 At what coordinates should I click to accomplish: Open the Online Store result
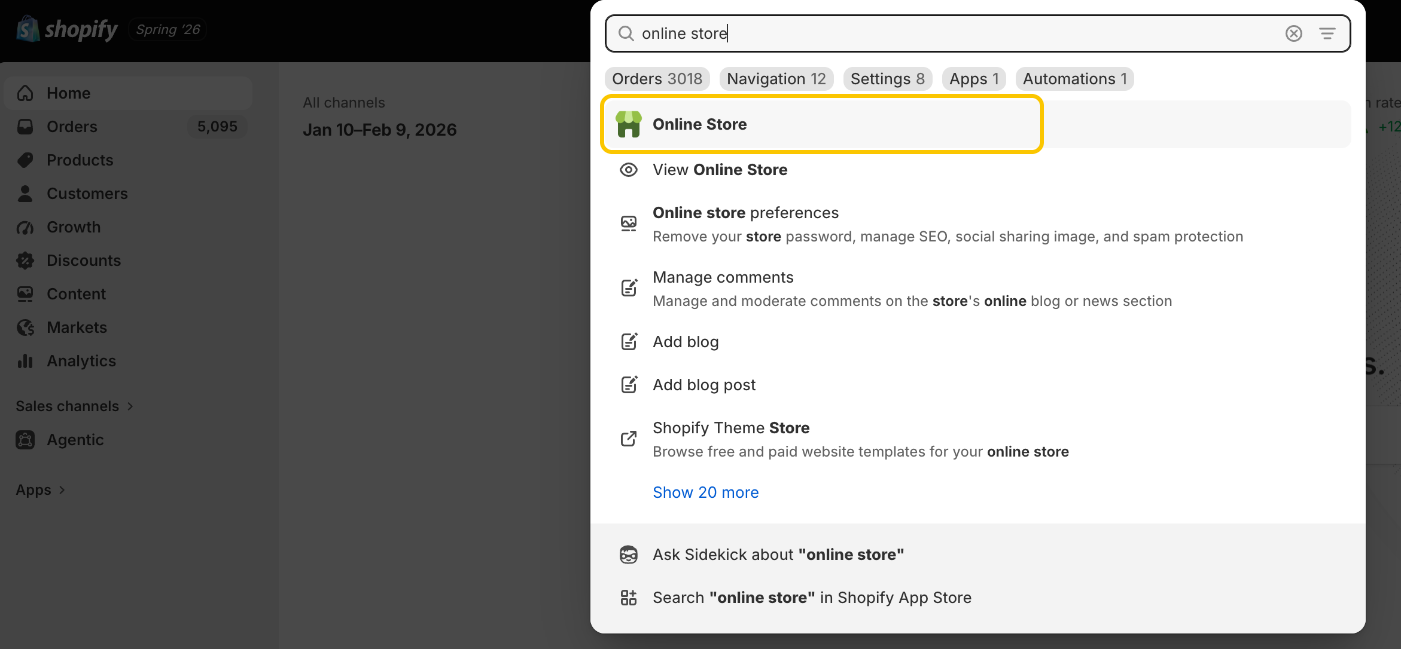pos(978,124)
